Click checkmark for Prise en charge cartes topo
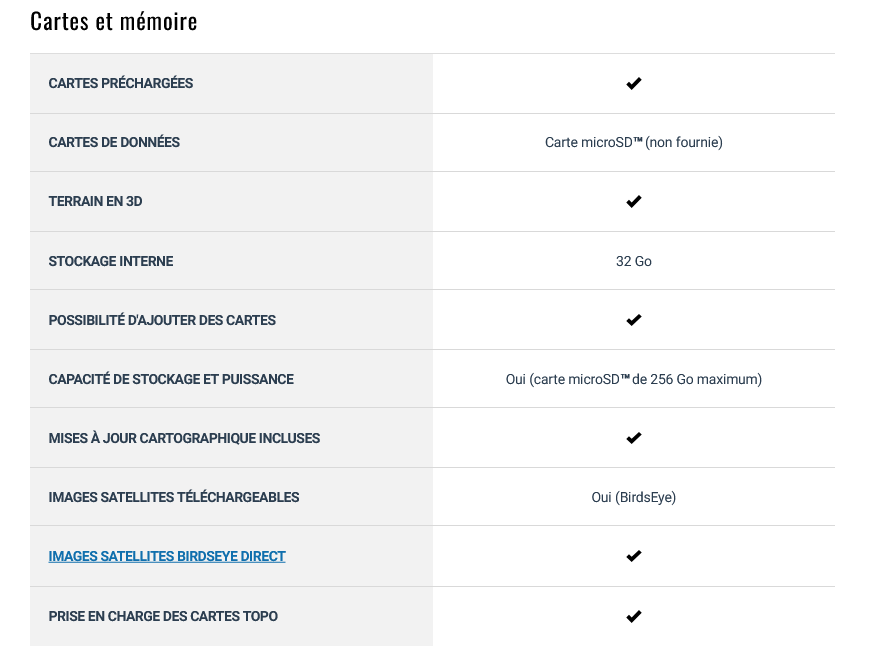The image size is (873, 657). pos(634,616)
